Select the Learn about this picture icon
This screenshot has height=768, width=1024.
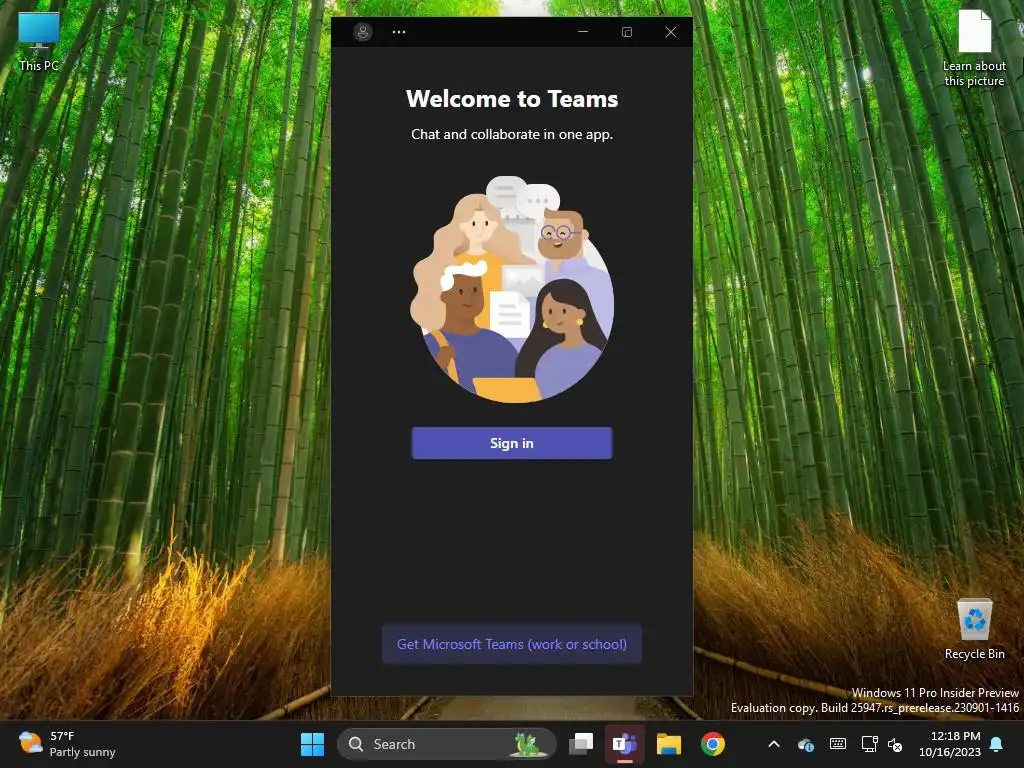click(974, 49)
